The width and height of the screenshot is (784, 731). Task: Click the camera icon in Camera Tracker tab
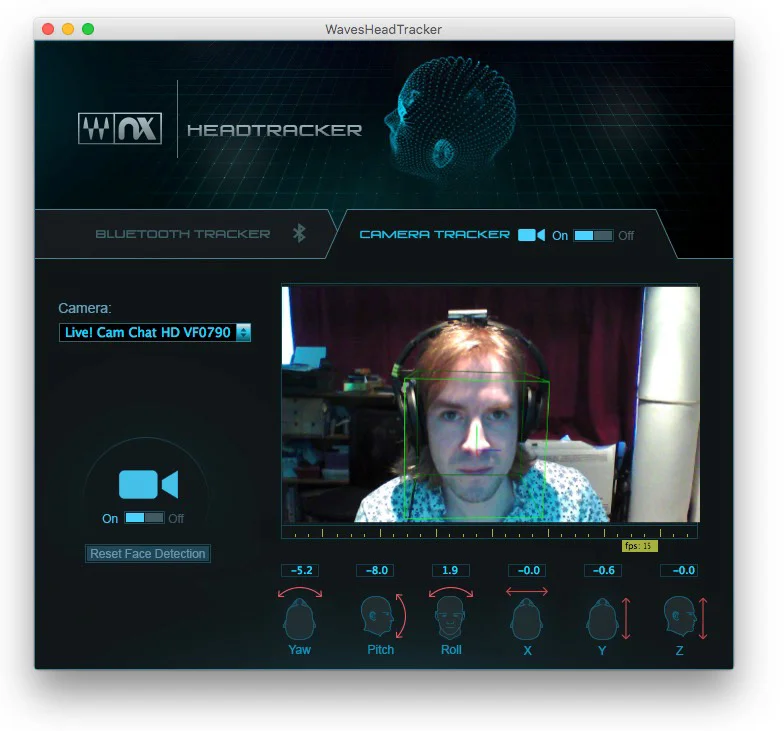(531, 235)
